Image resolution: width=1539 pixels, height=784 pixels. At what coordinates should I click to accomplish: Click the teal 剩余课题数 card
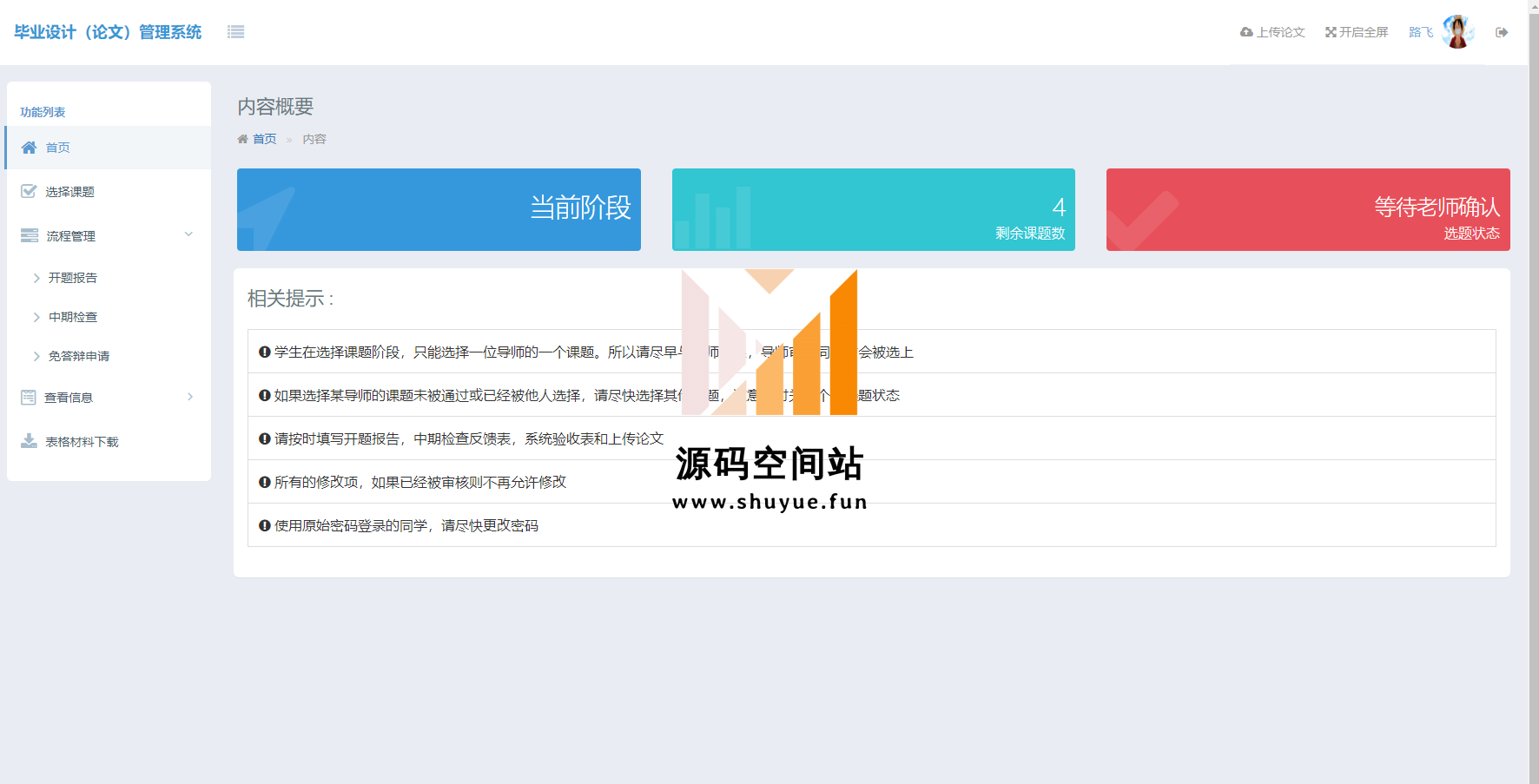(873, 209)
